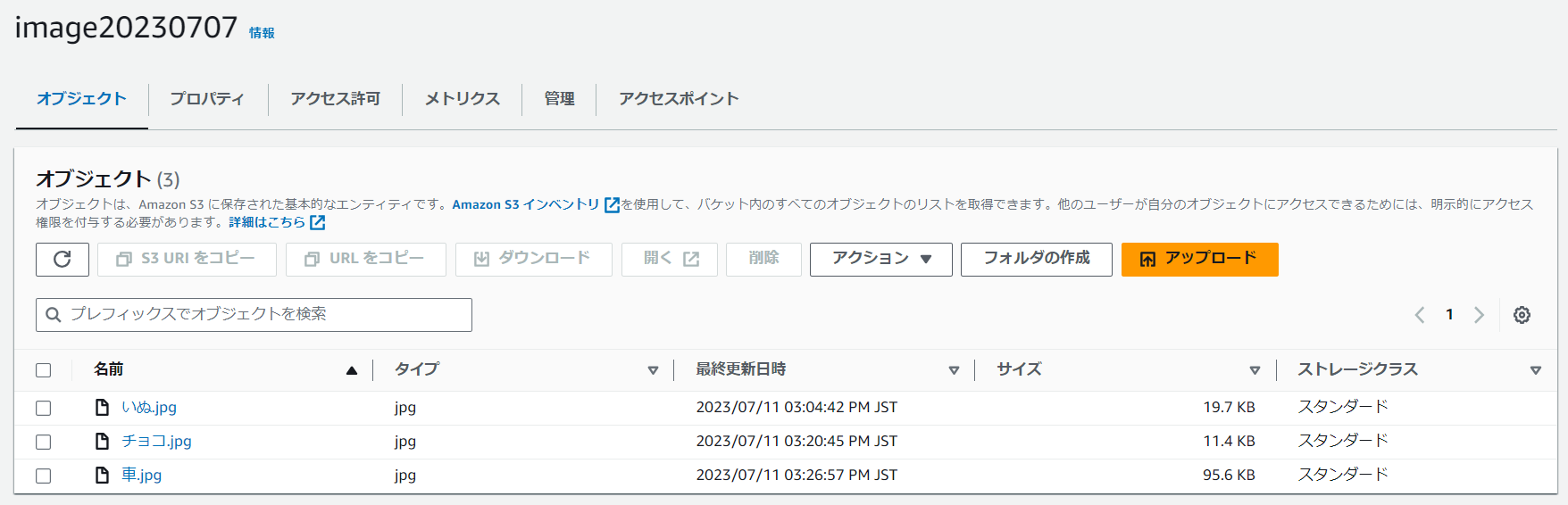1568x505 pixels.
Task: Check the box for 車.jpg
Action: click(44, 476)
